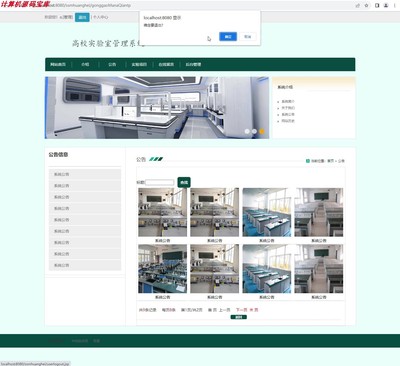Open the first 系统公告 entry in left sidebar

point(85,174)
